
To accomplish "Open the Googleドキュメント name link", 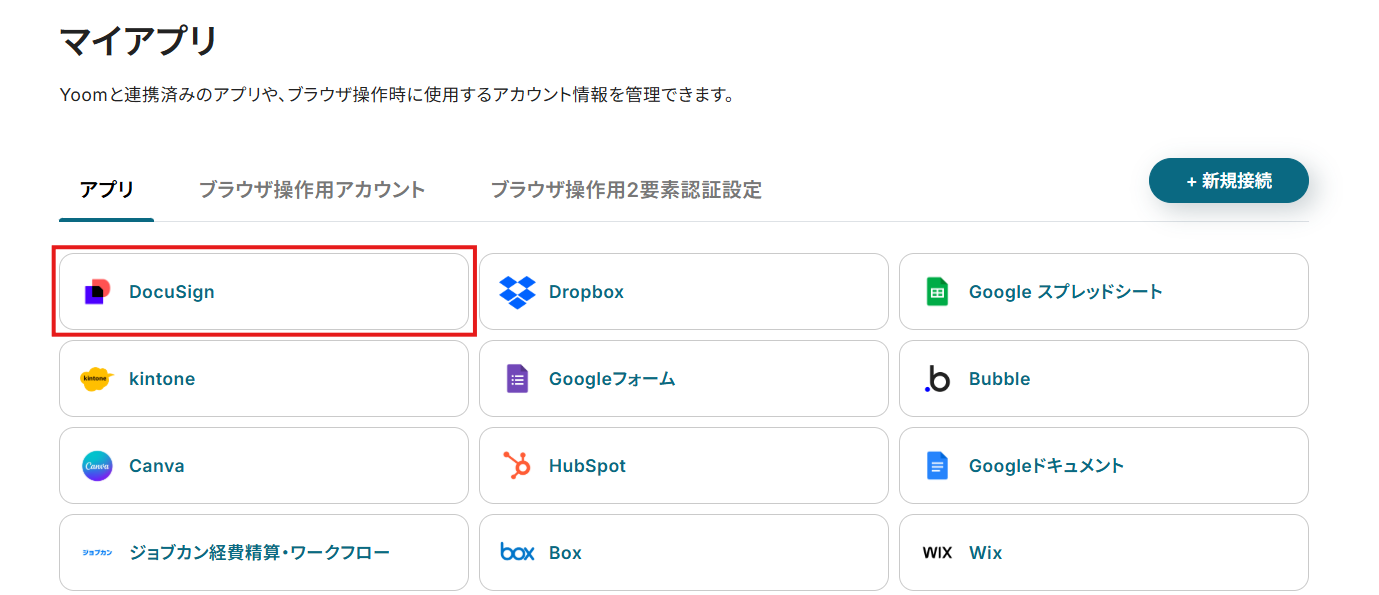I will click(x=1046, y=466).
